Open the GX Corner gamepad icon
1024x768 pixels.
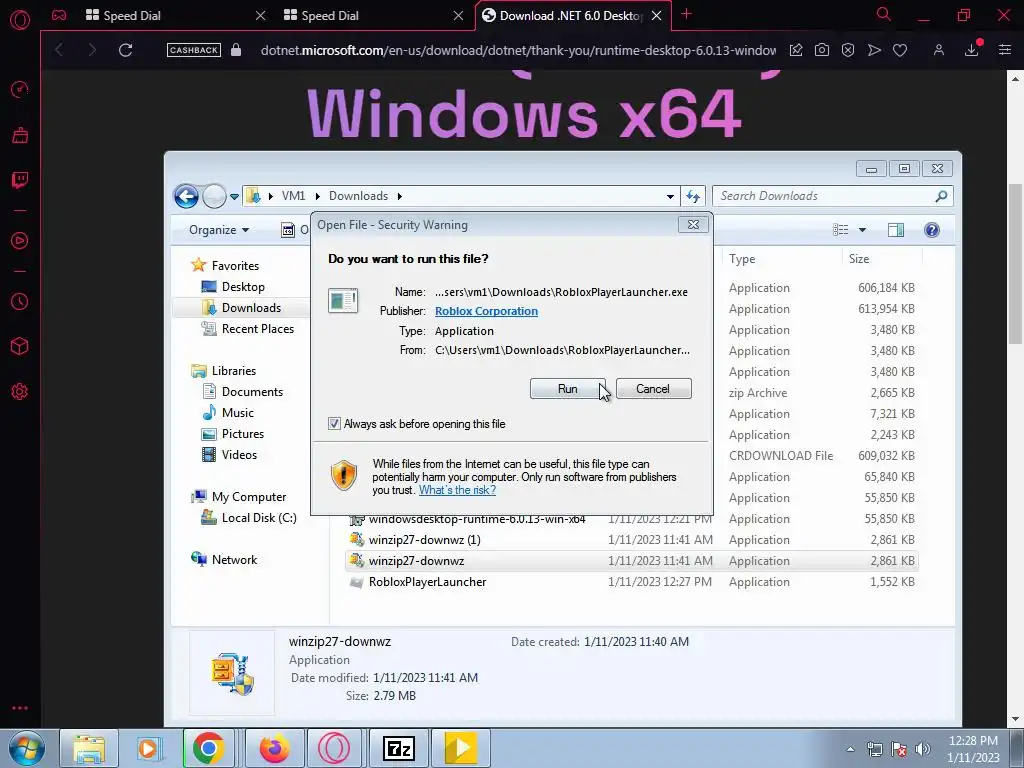(59, 15)
